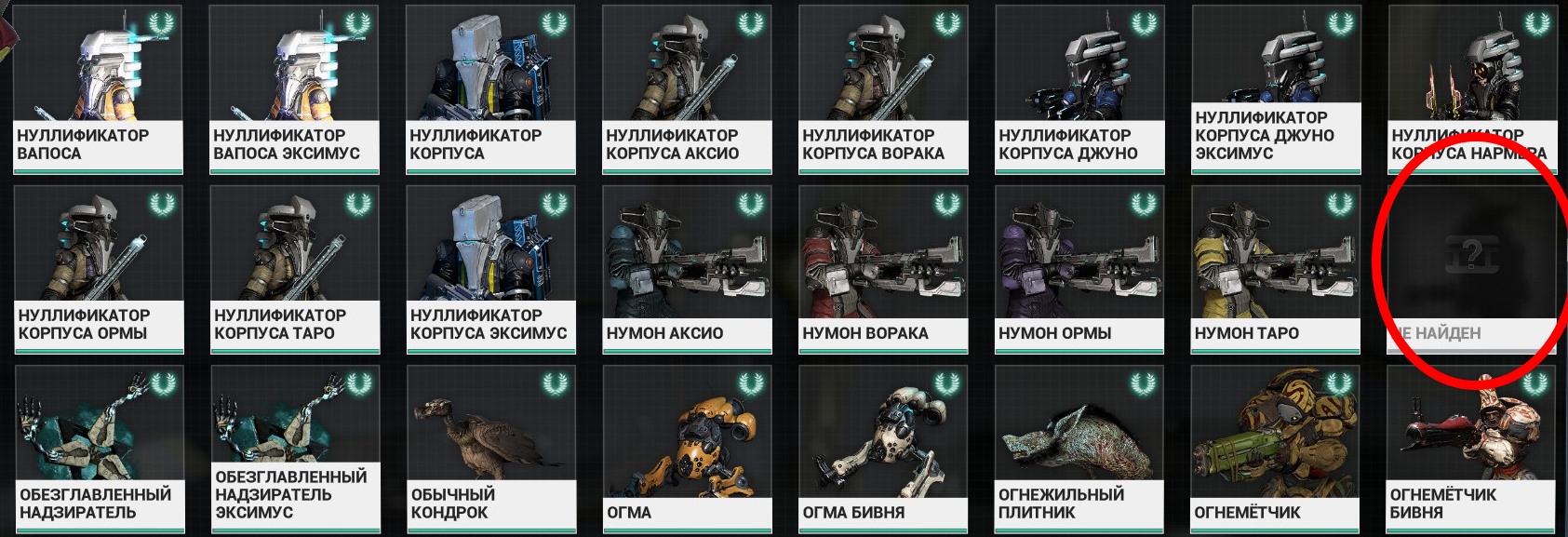
Task: Open the НУЛЛИФИКАТОР КОРПУСА АКСИО card
Action: point(687,89)
